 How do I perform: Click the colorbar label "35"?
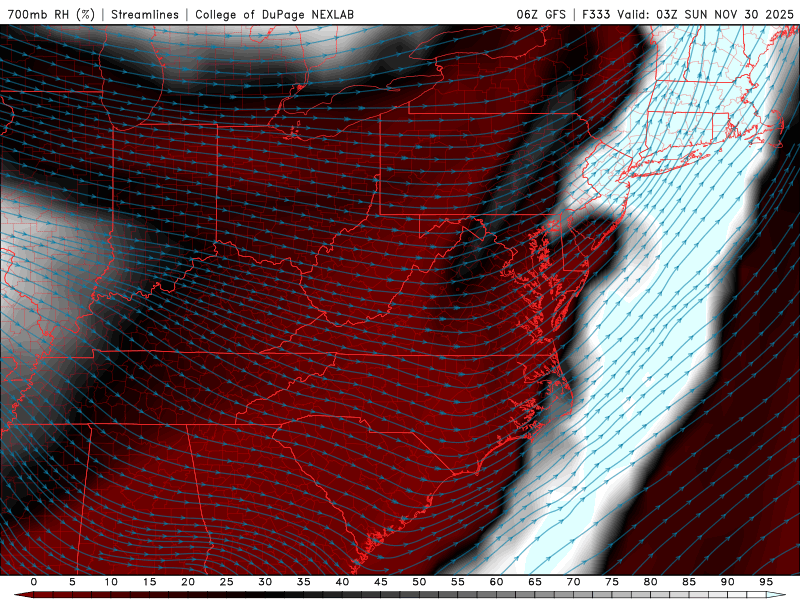[304, 582]
